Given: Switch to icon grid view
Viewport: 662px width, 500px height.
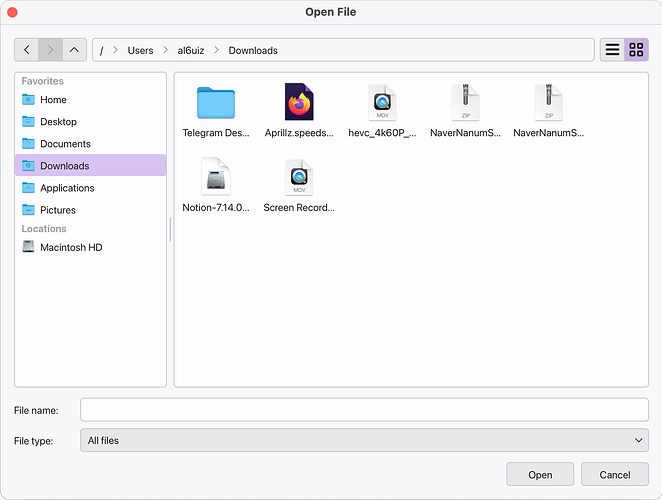Looking at the screenshot, I should pyautogui.click(x=636, y=50).
